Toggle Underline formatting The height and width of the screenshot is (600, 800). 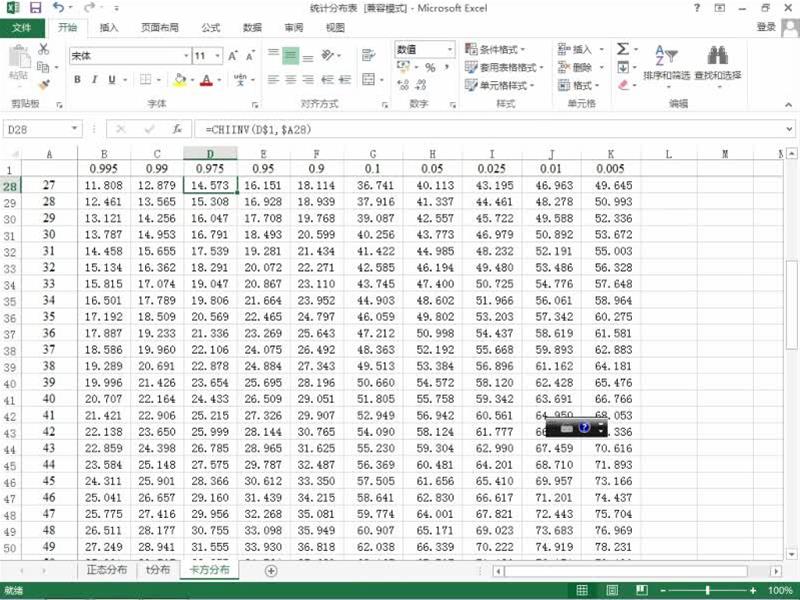pyautogui.click(x=112, y=80)
